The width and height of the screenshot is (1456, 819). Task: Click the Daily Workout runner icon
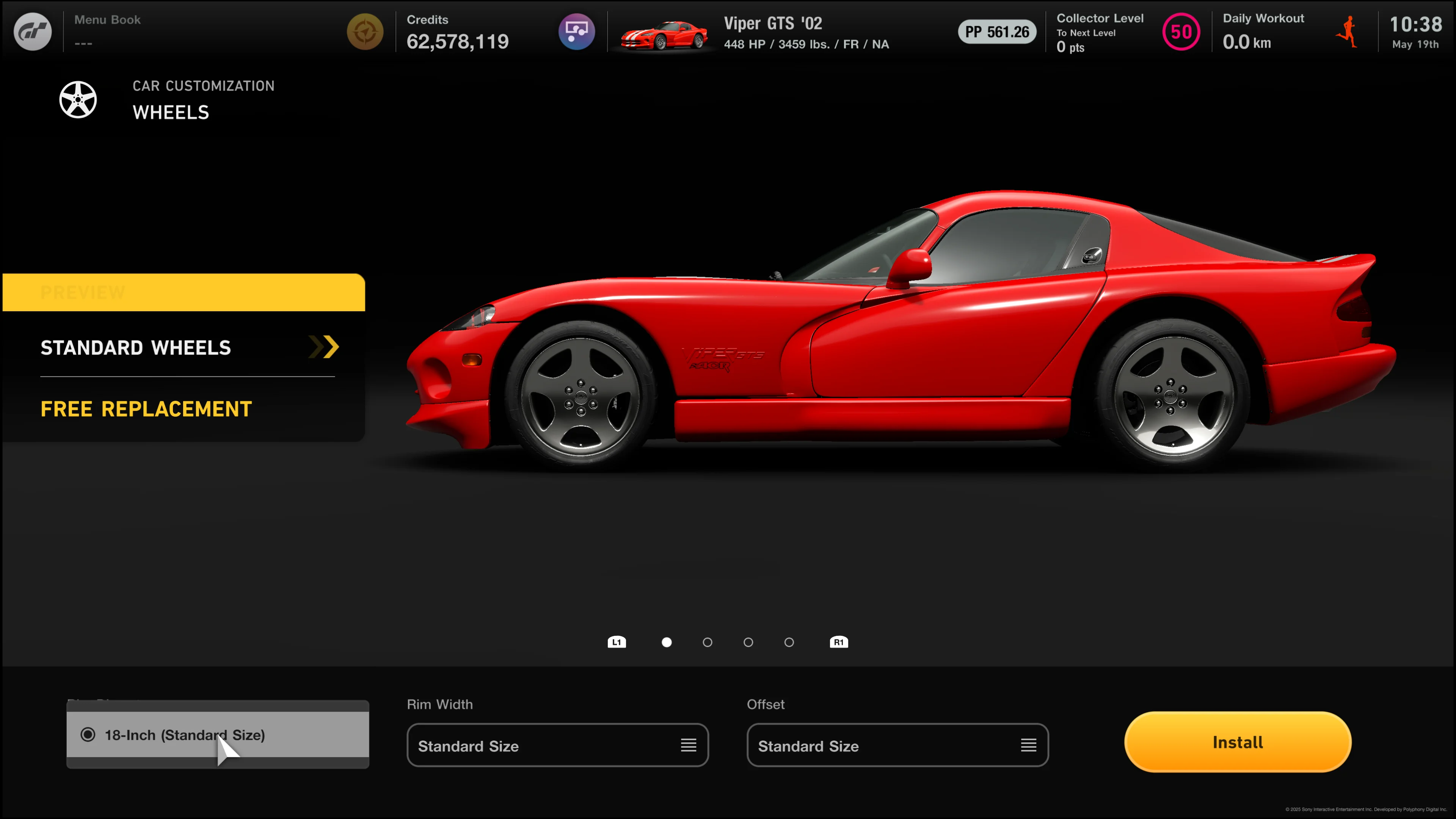point(1348,31)
